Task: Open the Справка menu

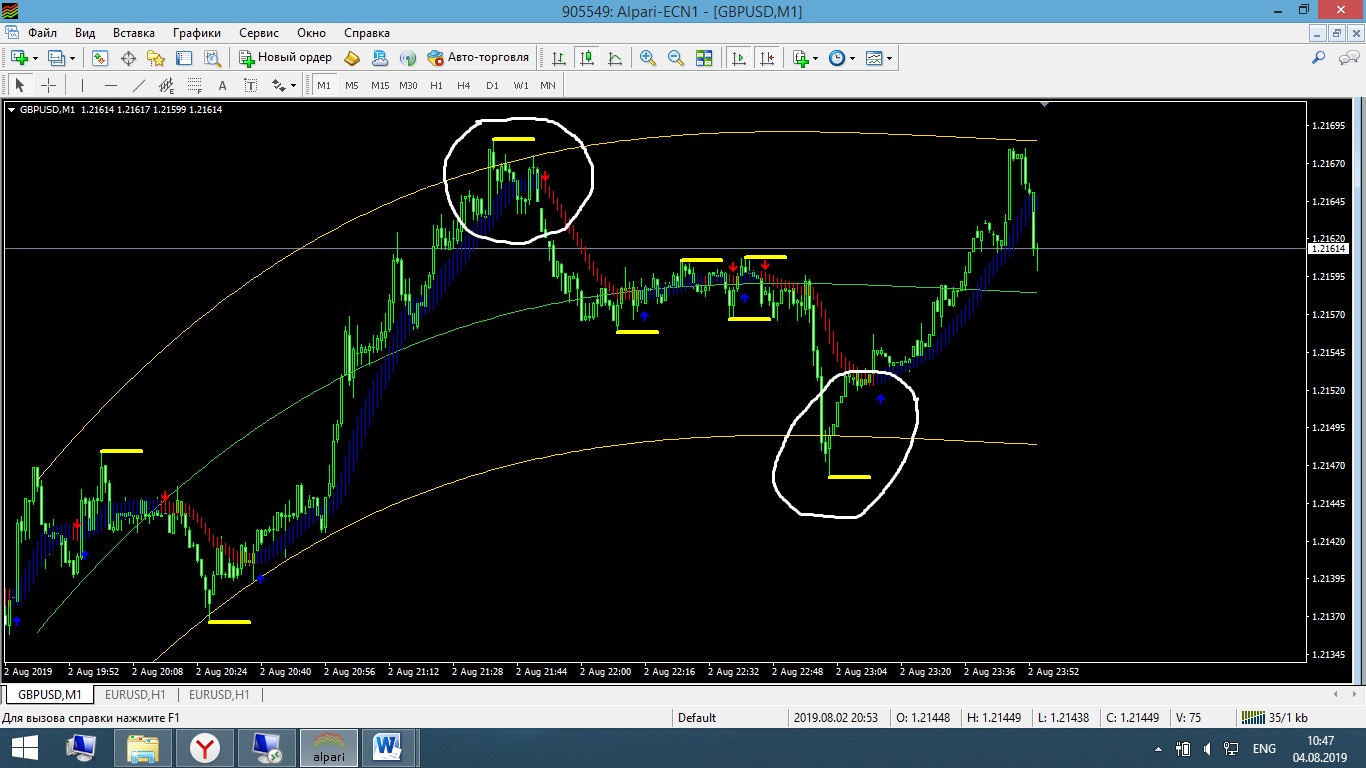Action: pos(367,33)
